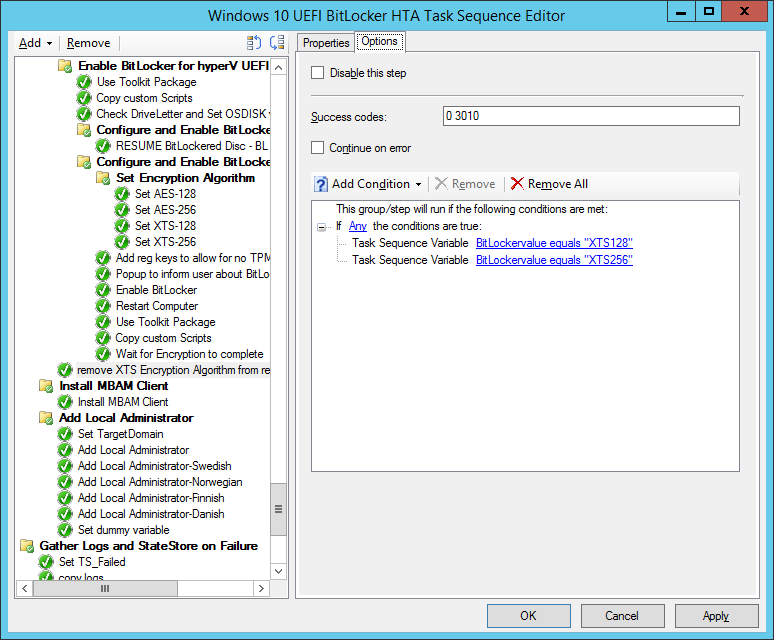Click the folder icon beside Set Encryption Algorithm

coord(103,178)
